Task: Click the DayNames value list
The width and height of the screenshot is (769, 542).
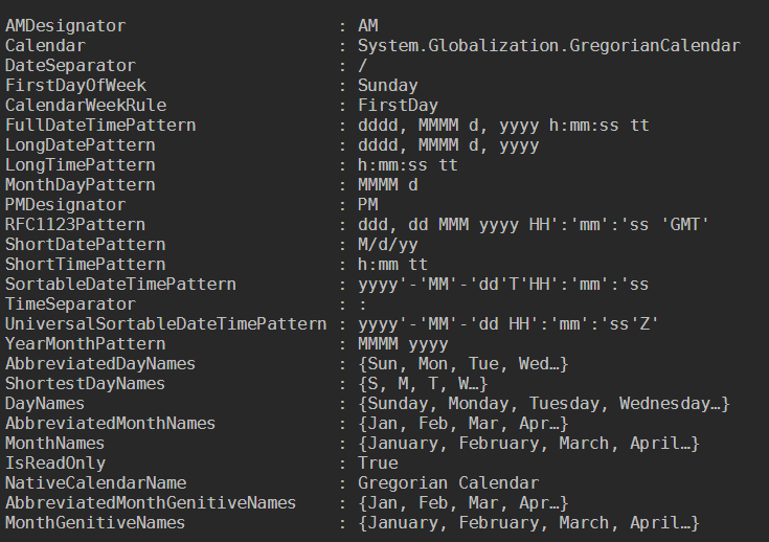Action: (x=544, y=404)
